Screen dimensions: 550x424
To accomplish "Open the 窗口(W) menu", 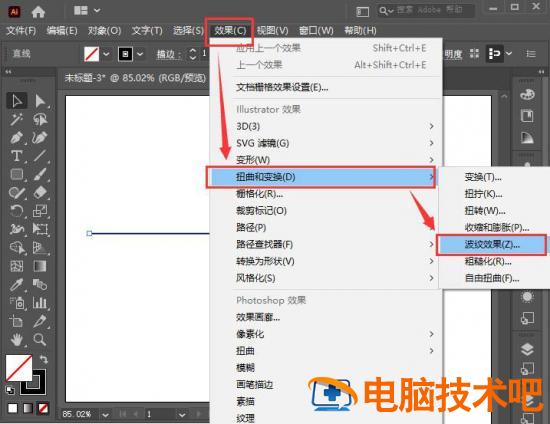I will pyautogui.click(x=316, y=31).
